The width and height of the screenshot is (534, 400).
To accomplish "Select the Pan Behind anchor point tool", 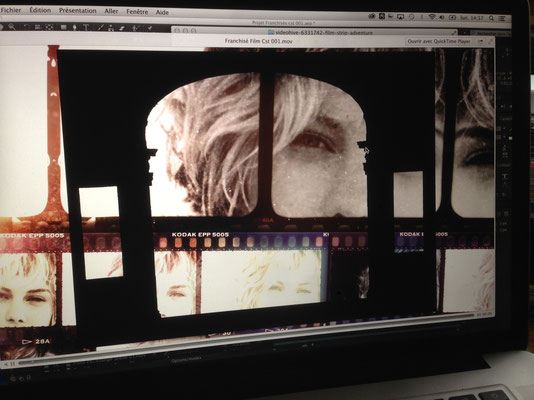I will coord(49,27).
